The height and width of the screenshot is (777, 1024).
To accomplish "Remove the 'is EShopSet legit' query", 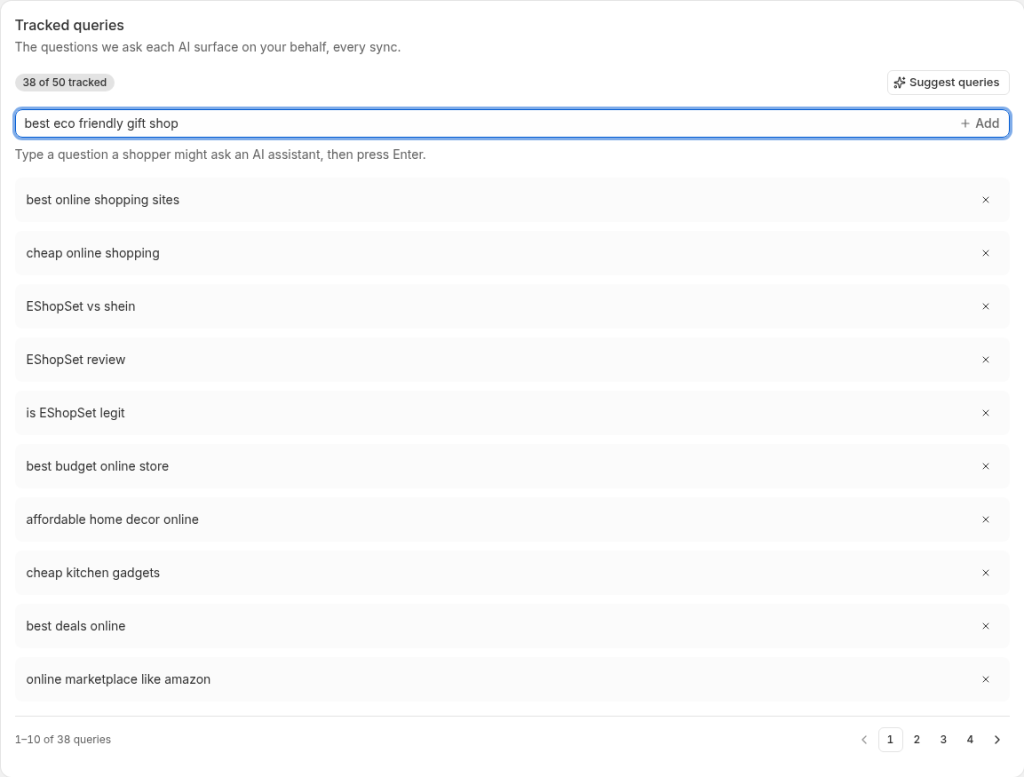I will pos(985,413).
